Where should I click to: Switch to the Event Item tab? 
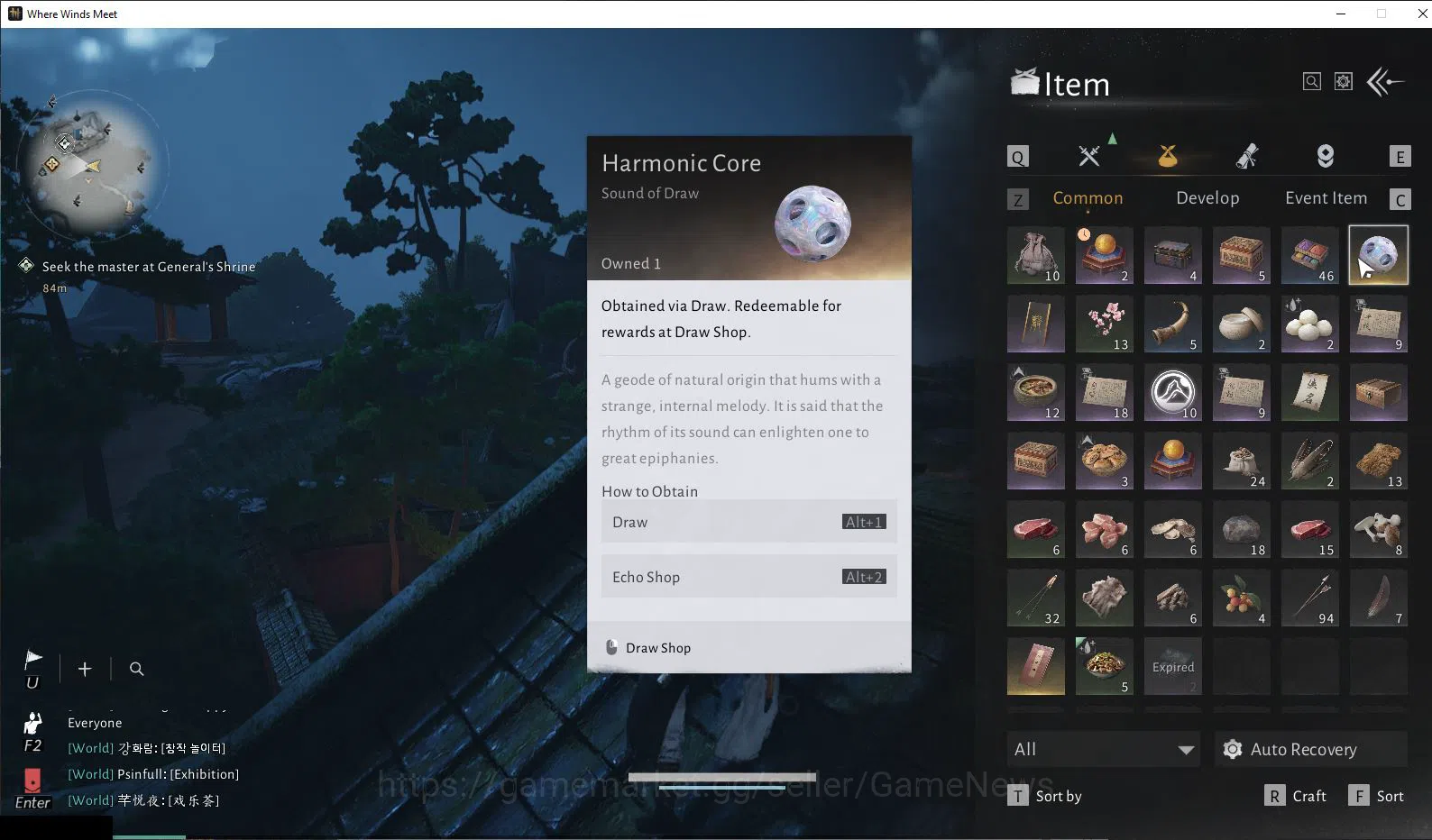1326,198
